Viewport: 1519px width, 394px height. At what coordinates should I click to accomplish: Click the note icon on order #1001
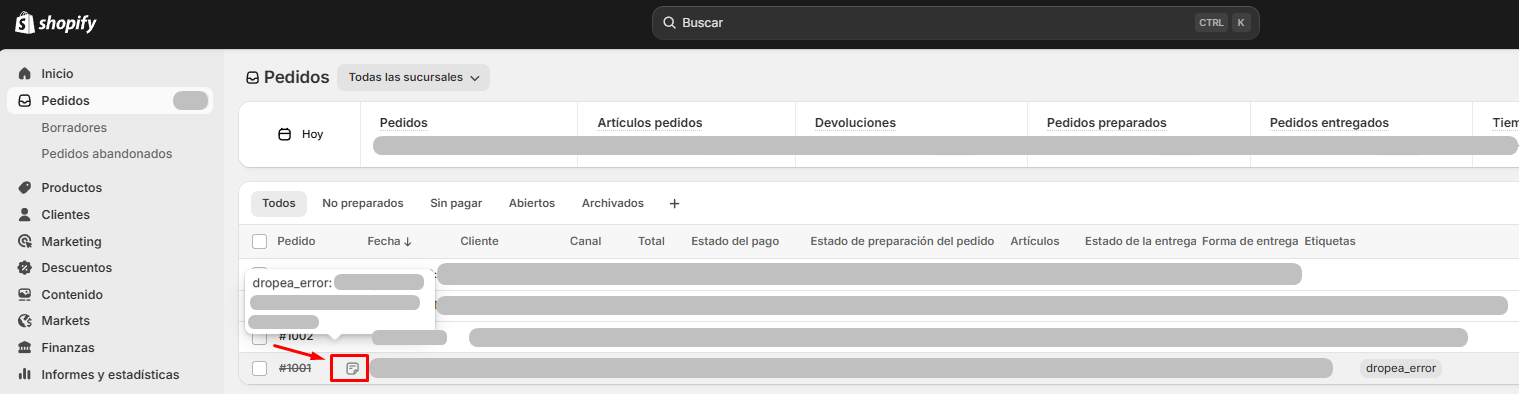tap(352, 369)
